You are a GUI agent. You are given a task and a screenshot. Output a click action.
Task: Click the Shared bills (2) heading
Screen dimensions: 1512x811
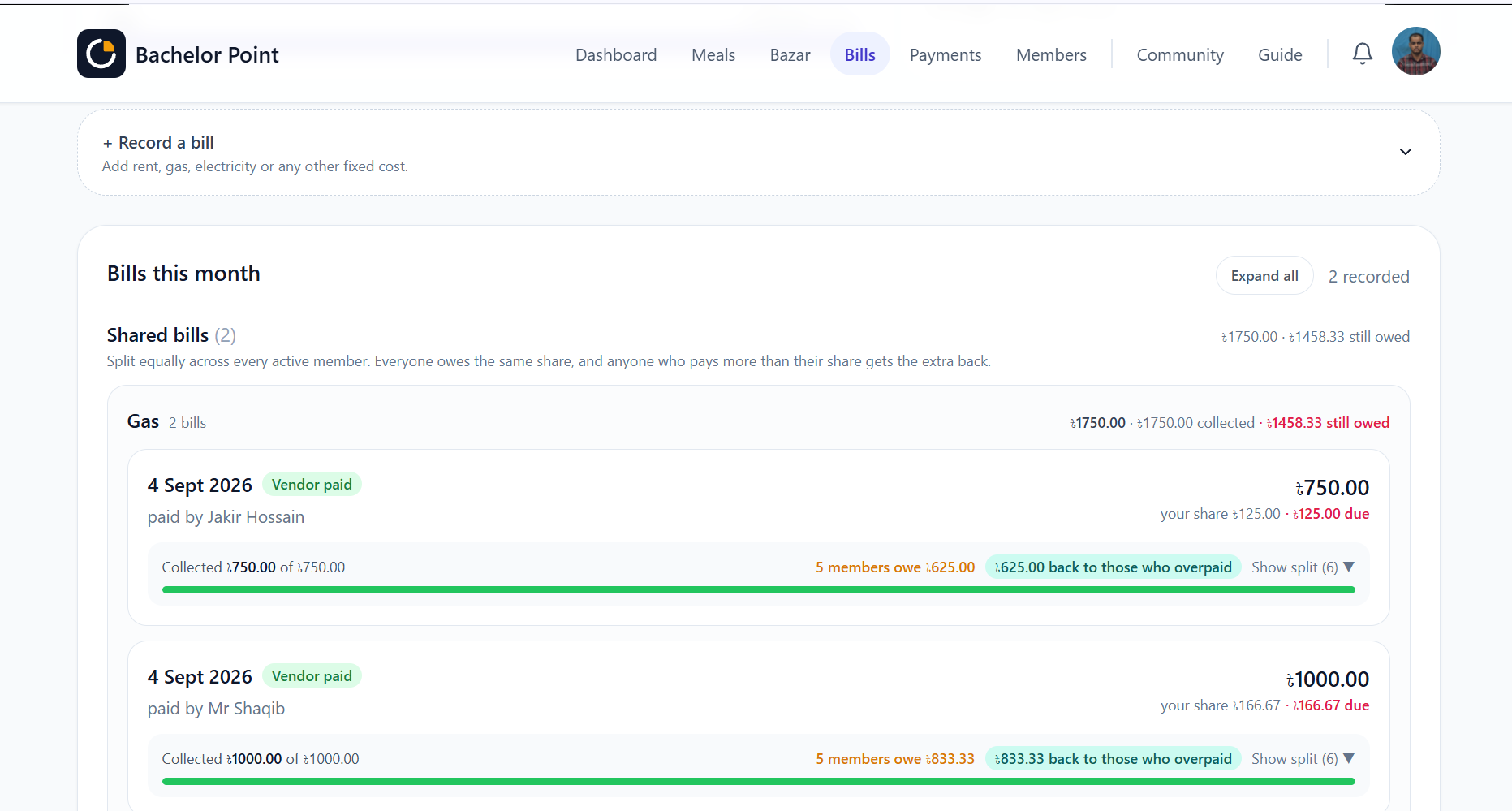point(171,335)
